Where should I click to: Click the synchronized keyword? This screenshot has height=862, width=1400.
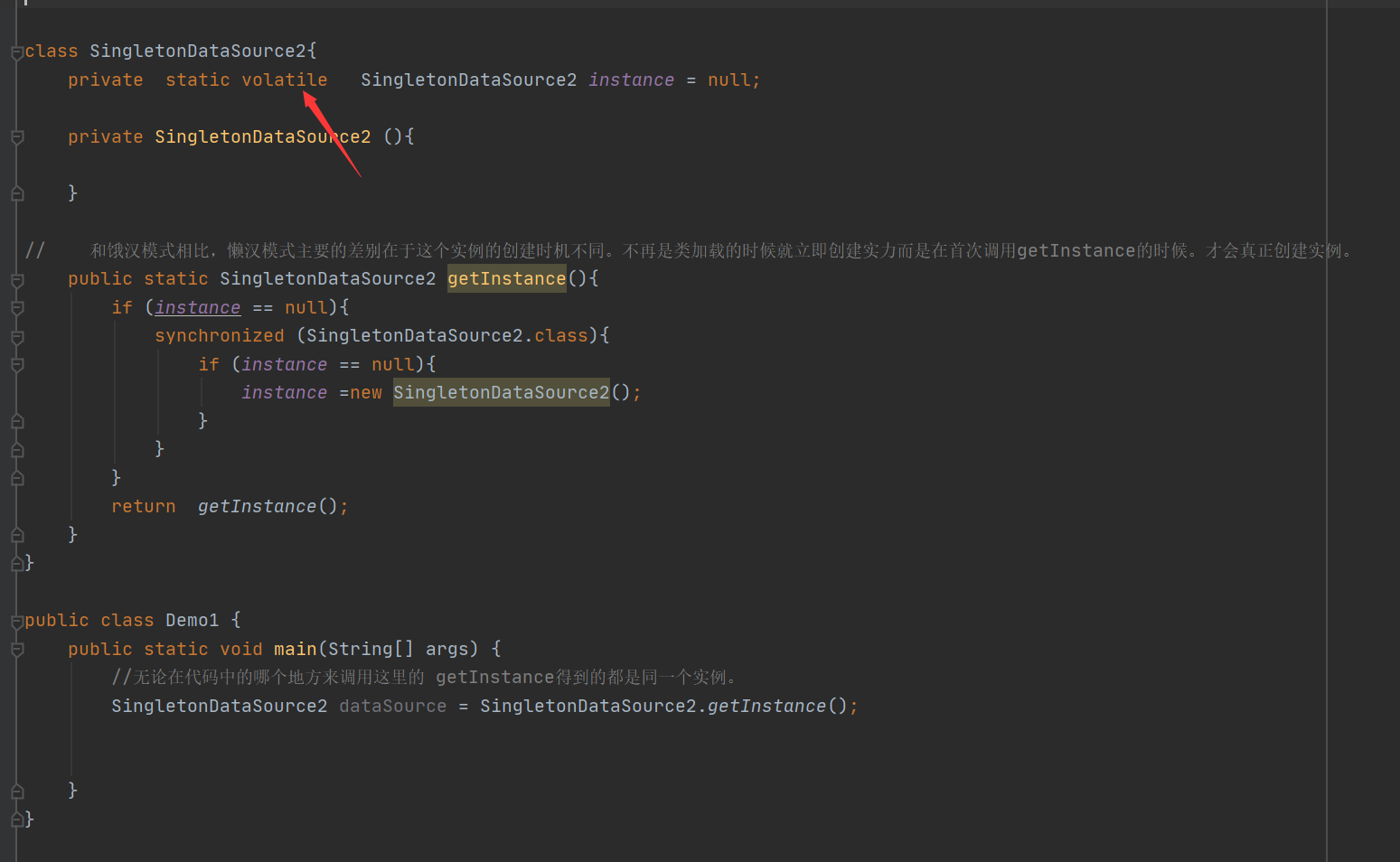click(220, 335)
